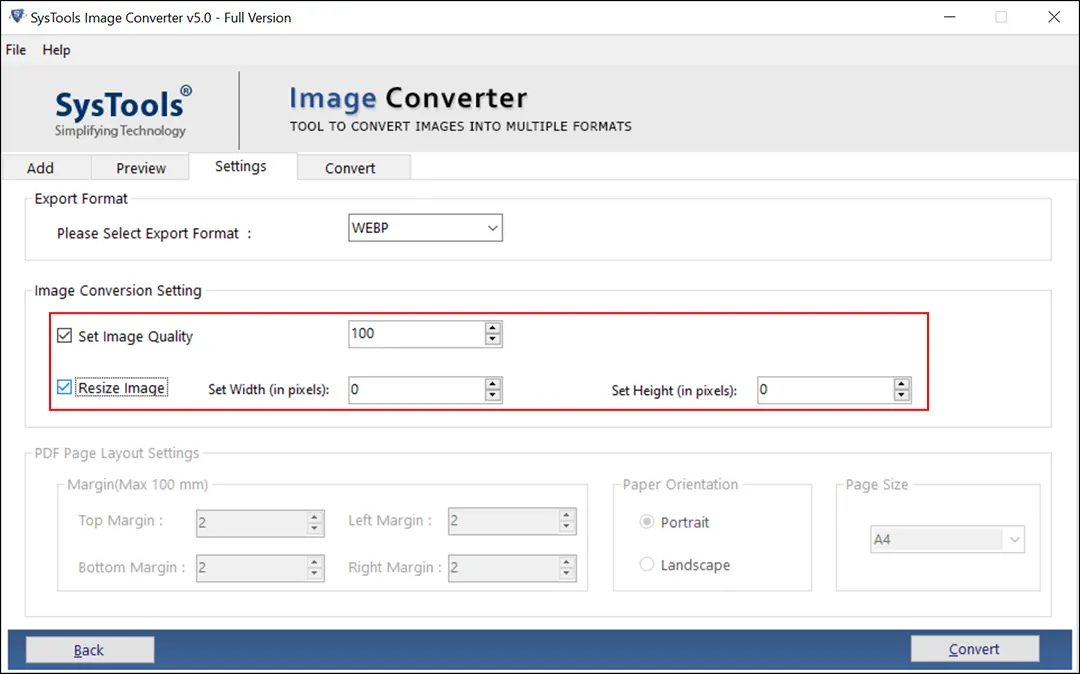Click the SysTools app icon in title bar
Screen dimensions: 1080x674
tap(17, 17)
